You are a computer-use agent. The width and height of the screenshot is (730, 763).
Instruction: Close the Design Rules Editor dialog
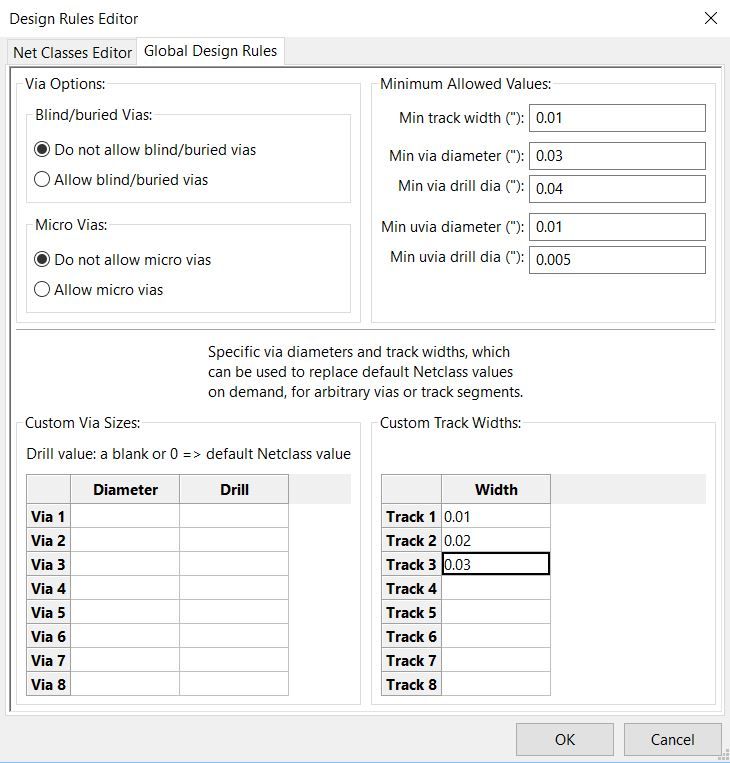[711, 18]
